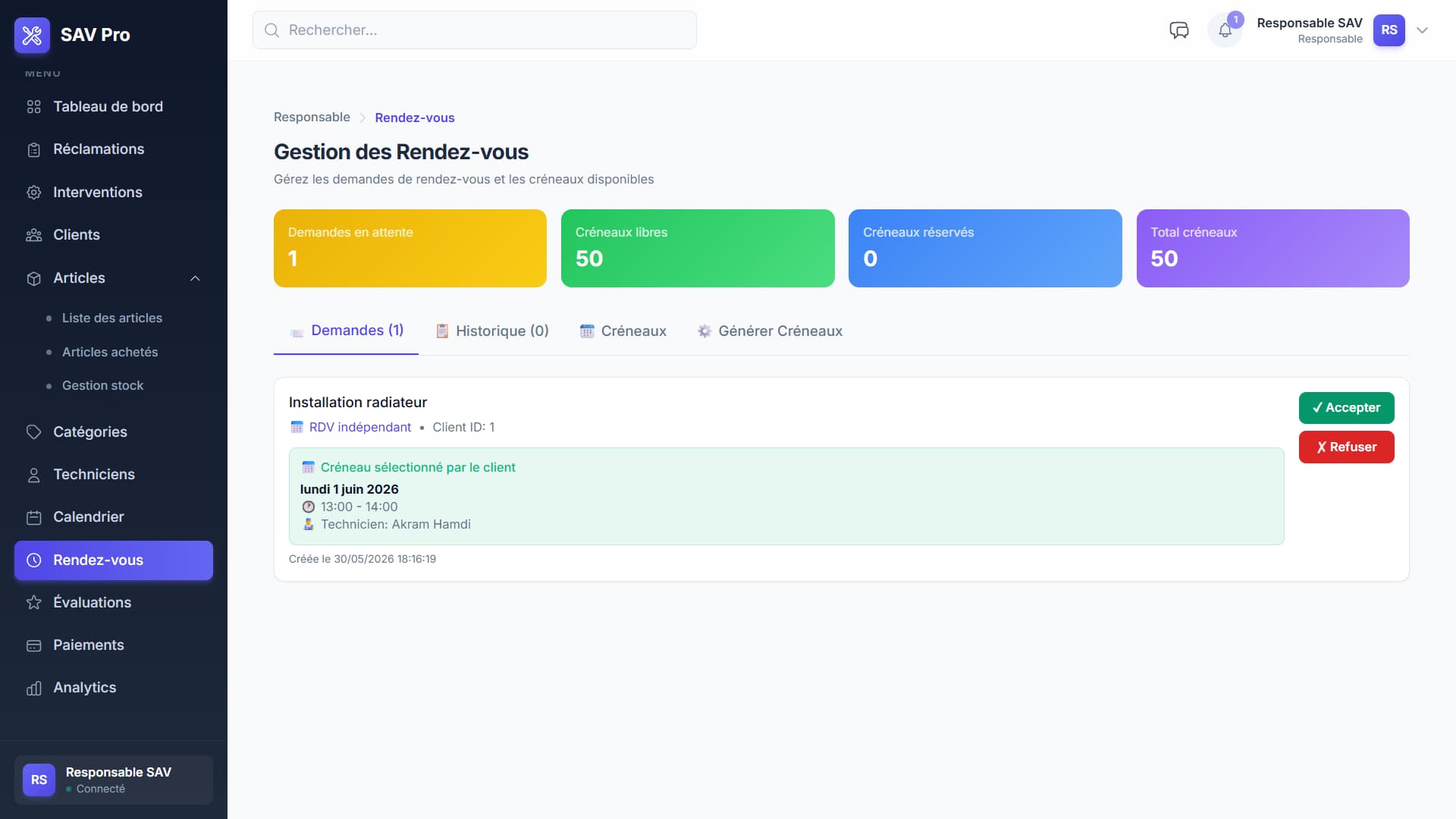Collapse the Articles submenu chevron

point(195,278)
